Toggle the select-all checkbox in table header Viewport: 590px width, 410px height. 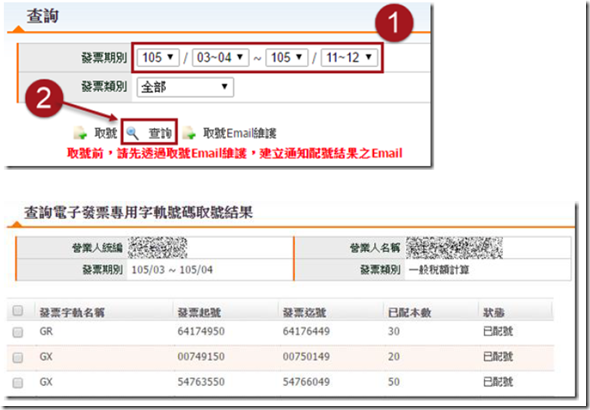click(18, 311)
